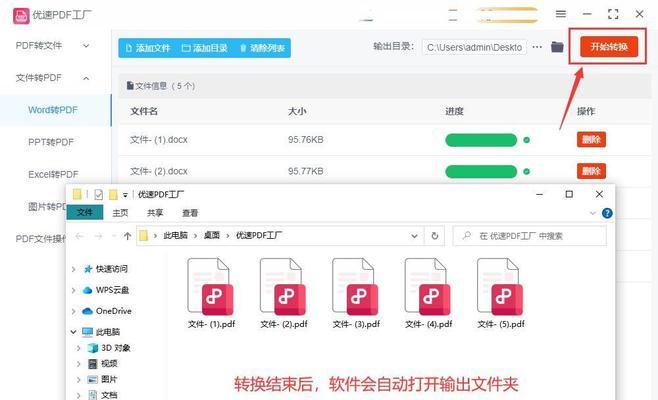The image size is (658, 400).
Task: Maximize the Explorer window
Action: [x=569, y=194]
